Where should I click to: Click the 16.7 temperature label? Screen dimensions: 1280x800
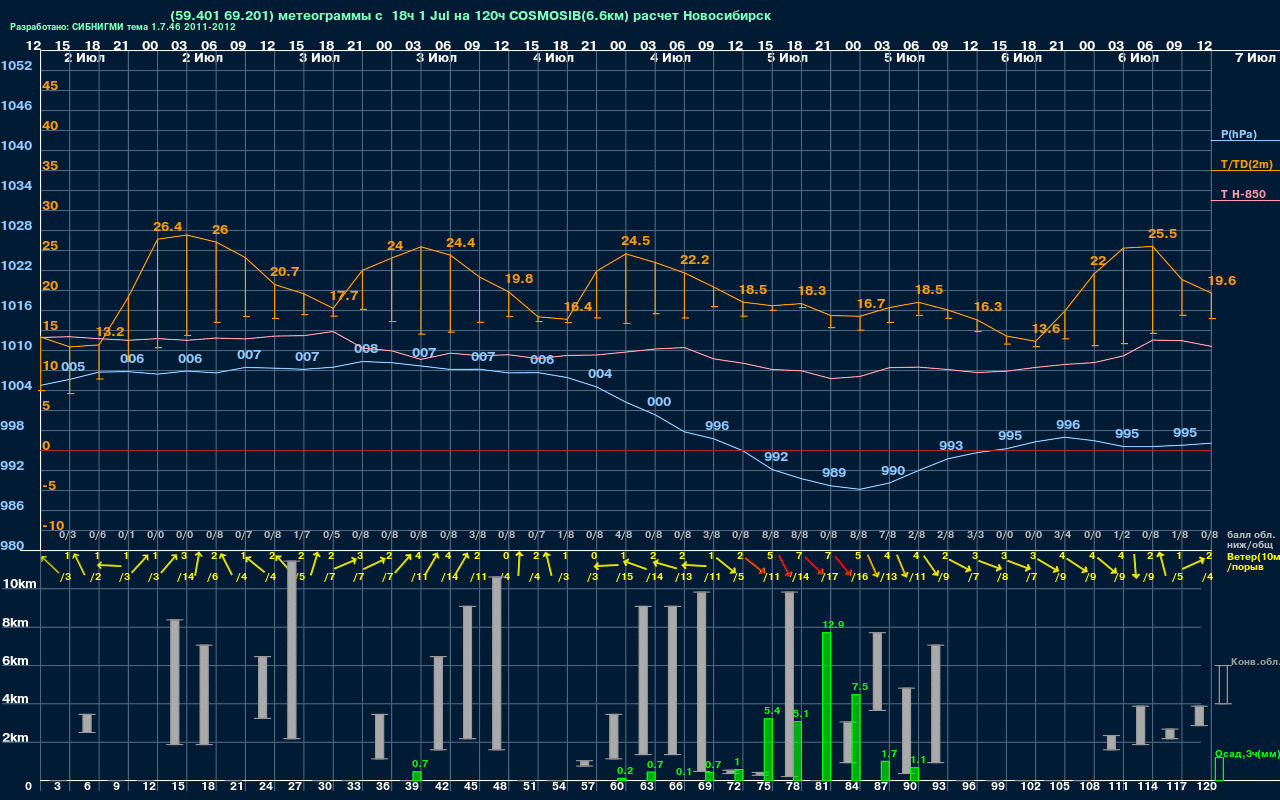click(x=871, y=304)
